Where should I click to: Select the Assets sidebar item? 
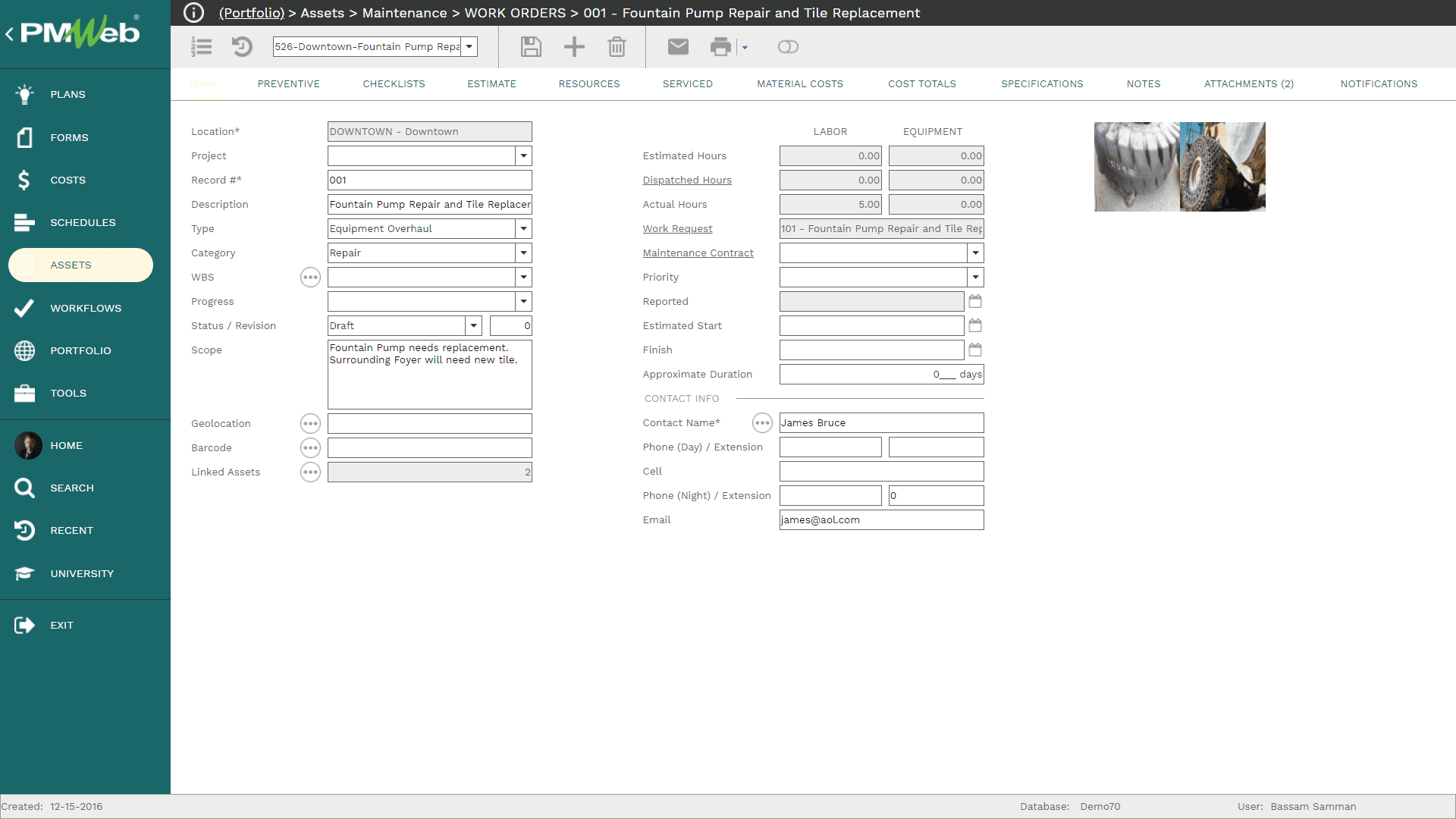[80, 265]
